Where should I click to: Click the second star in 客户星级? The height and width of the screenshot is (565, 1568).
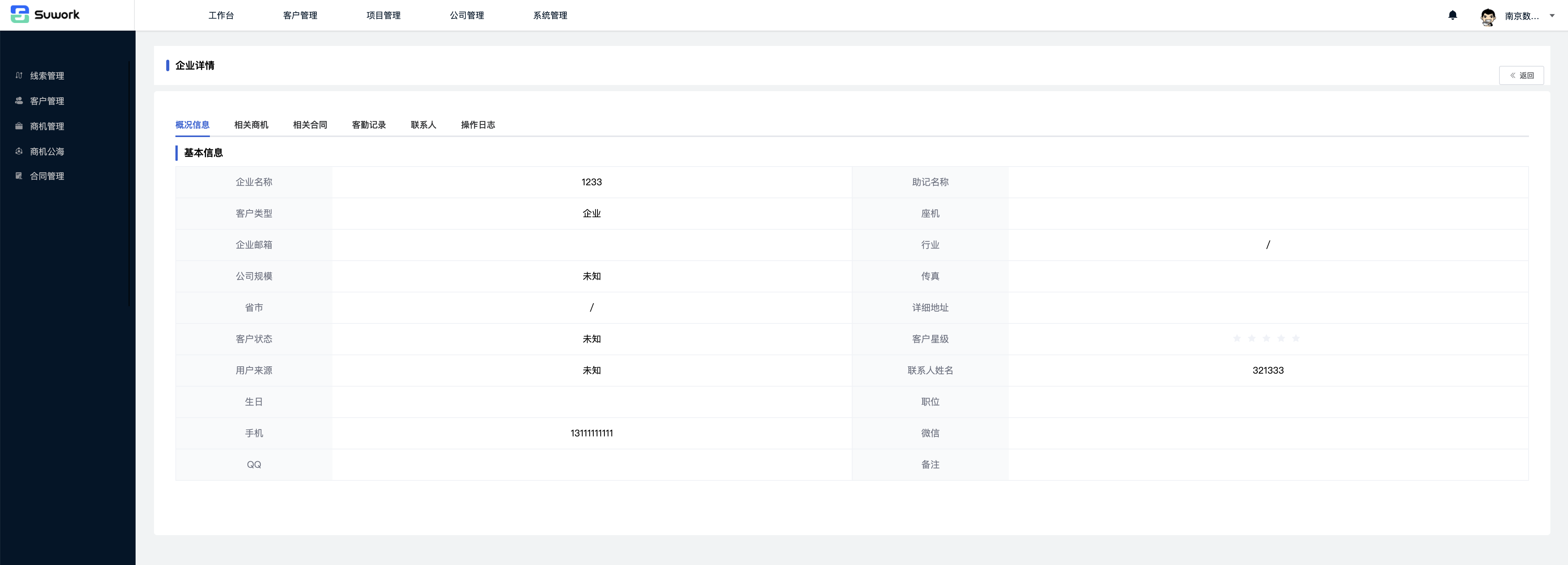[x=1252, y=338]
